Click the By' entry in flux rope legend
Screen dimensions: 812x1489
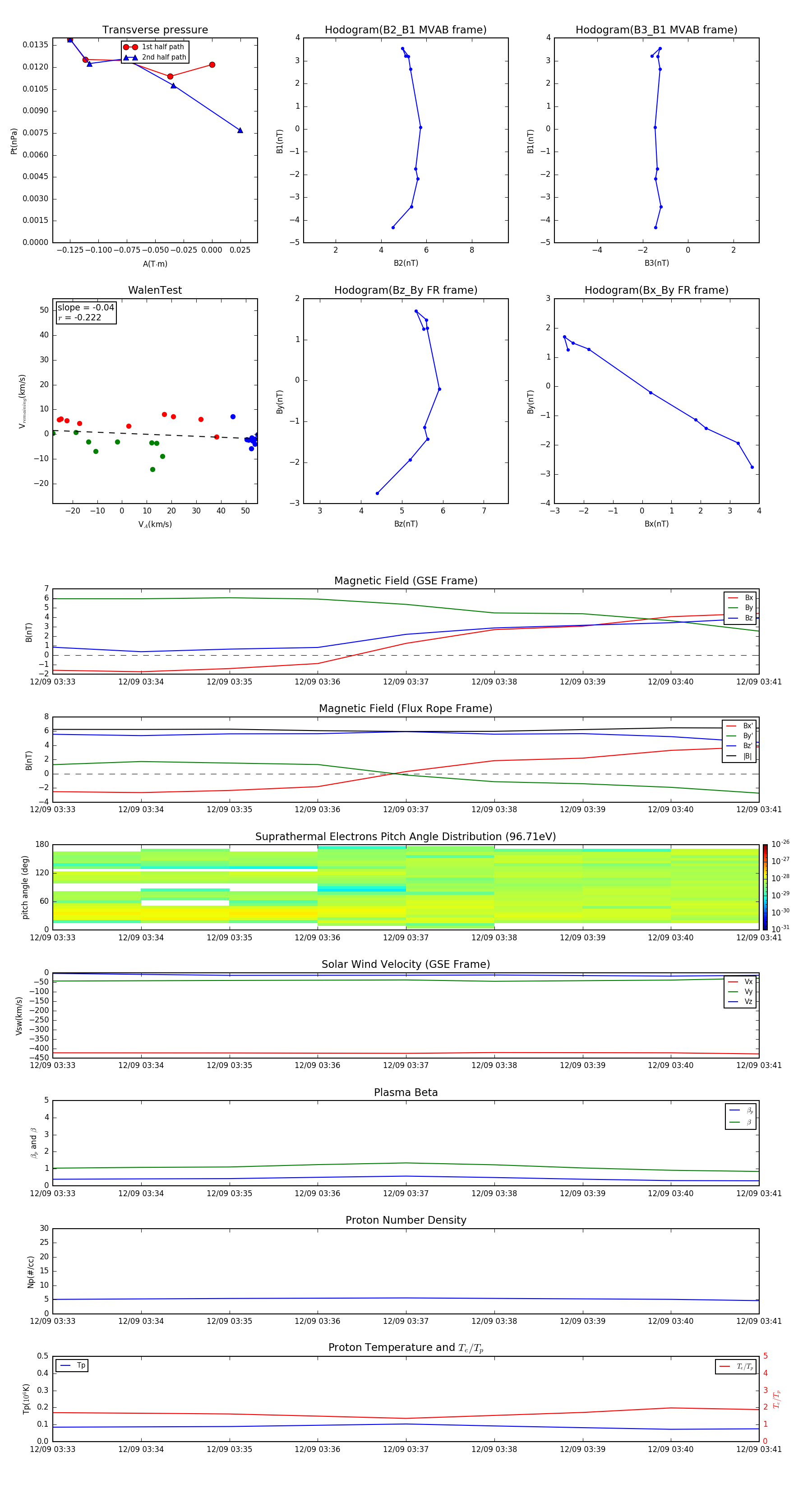click(x=740, y=736)
